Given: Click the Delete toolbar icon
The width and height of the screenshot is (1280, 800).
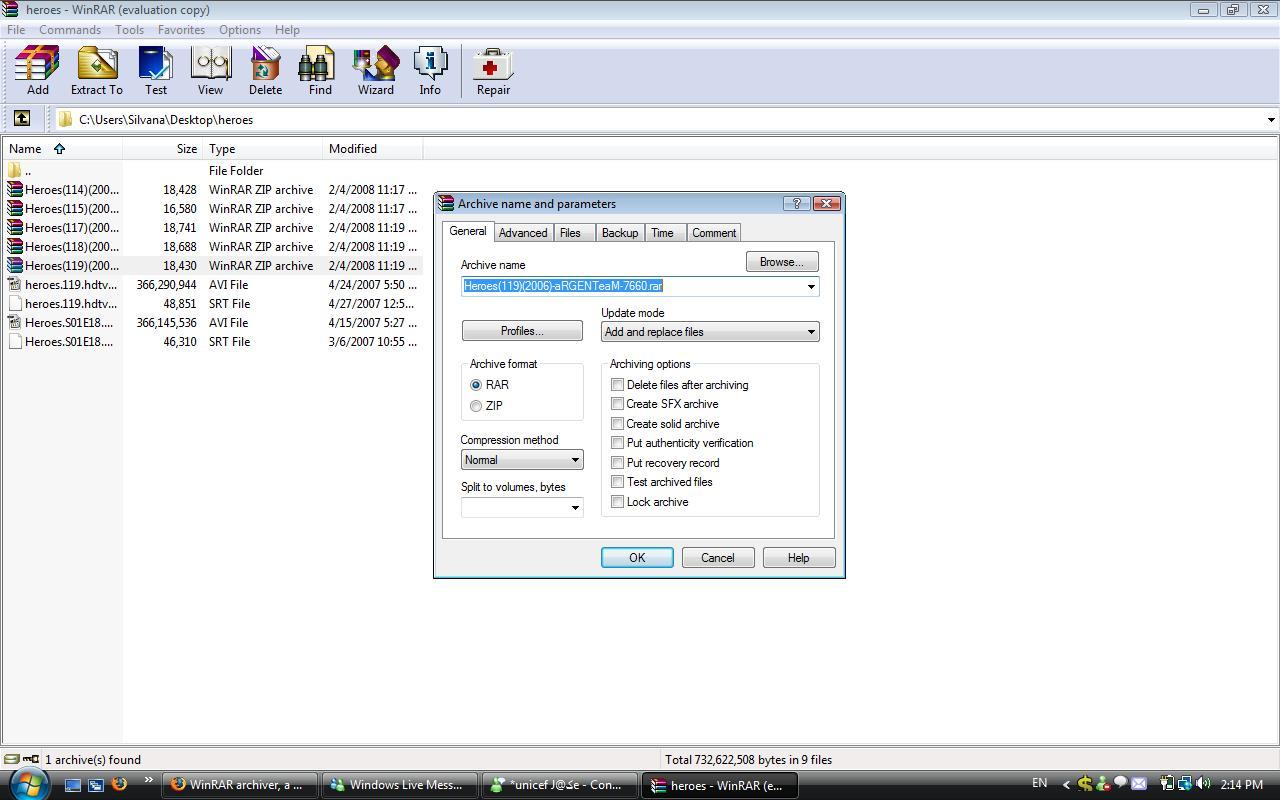Looking at the screenshot, I should click(x=265, y=65).
